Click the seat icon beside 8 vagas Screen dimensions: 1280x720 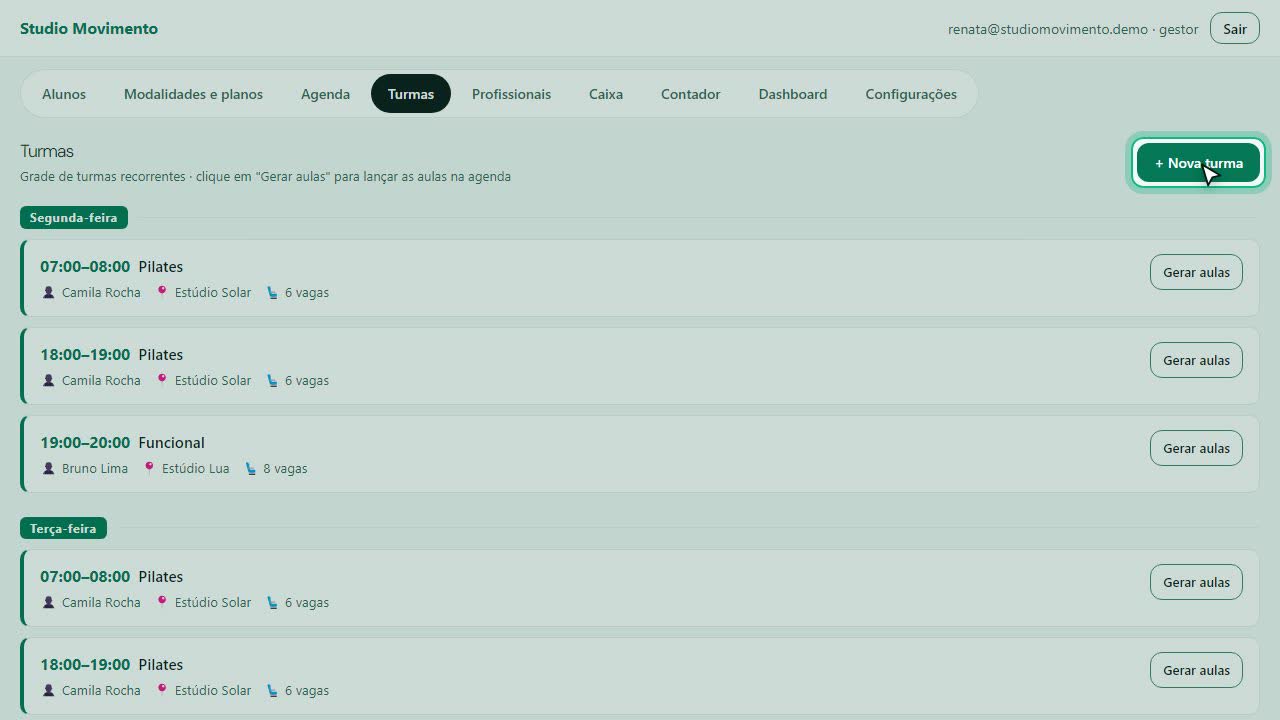point(250,469)
